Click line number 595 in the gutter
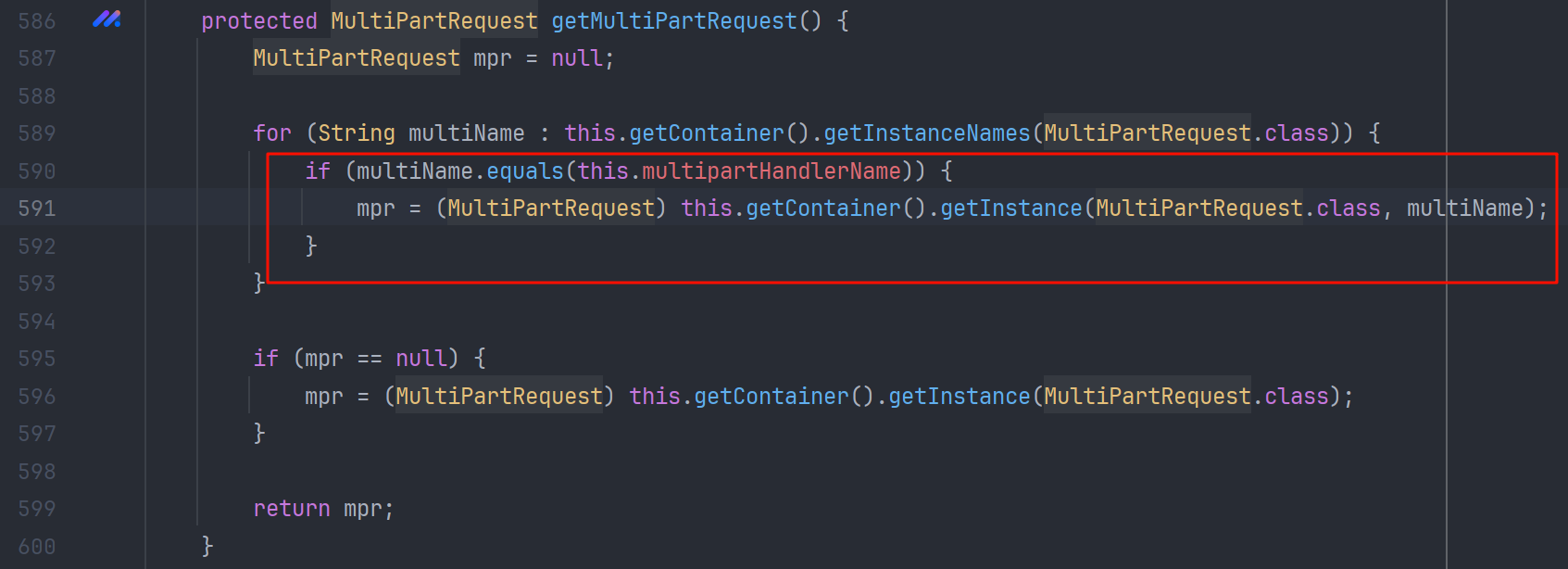The width and height of the screenshot is (1568, 569). pos(37,359)
